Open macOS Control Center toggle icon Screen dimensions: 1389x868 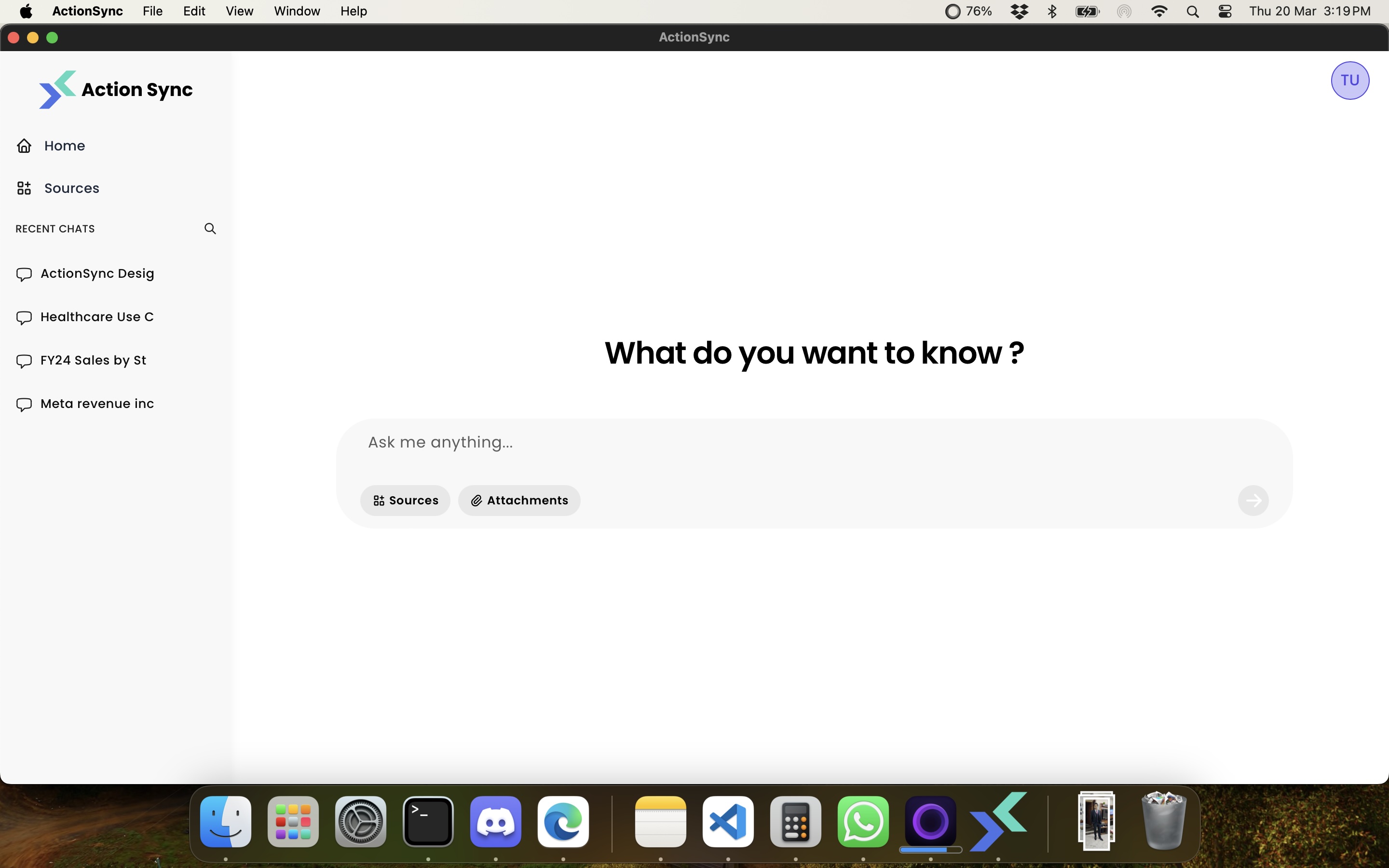click(x=1225, y=12)
